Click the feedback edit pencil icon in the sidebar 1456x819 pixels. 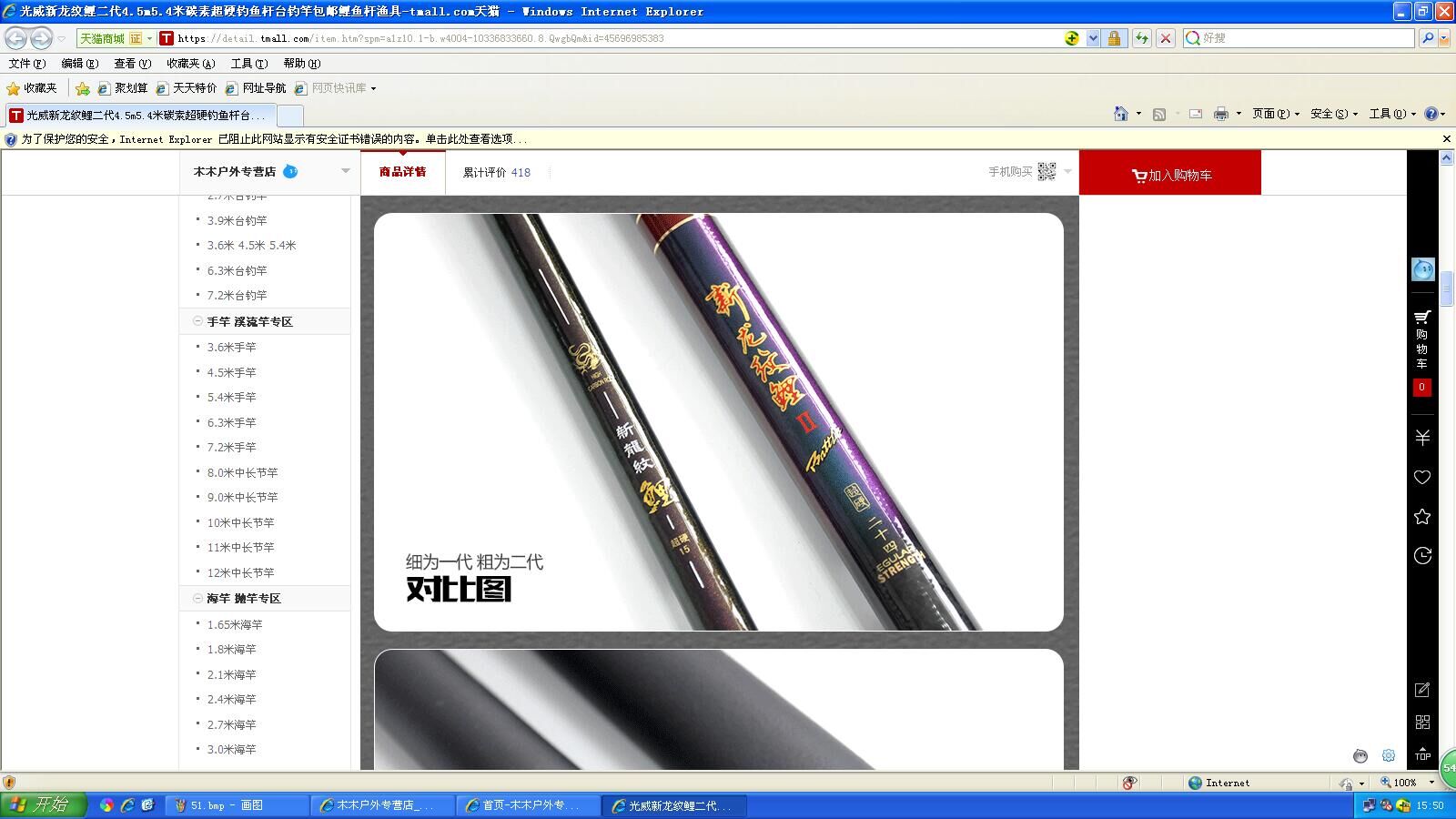1422,690
